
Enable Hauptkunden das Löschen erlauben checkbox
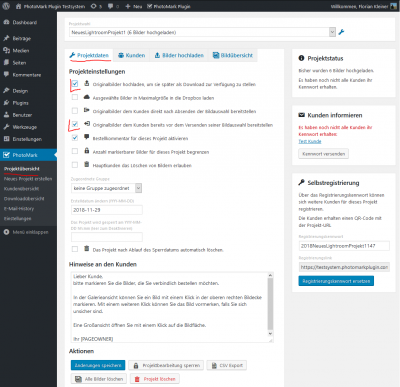(75, 165)
